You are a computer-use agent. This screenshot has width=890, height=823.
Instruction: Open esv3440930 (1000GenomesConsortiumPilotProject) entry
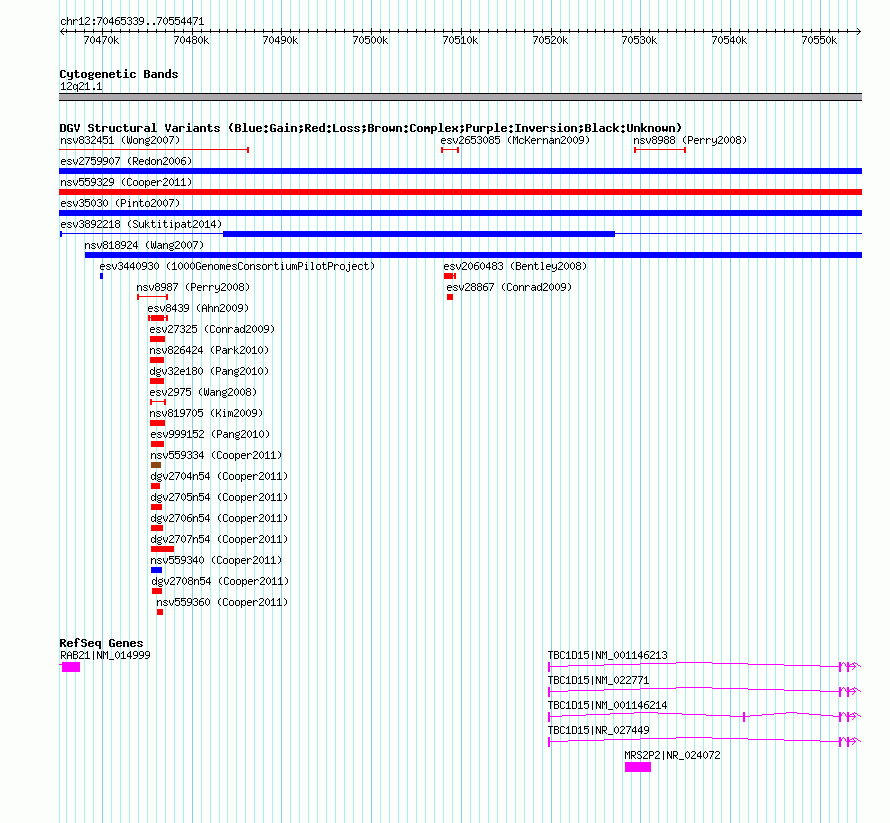coord(237,266)
